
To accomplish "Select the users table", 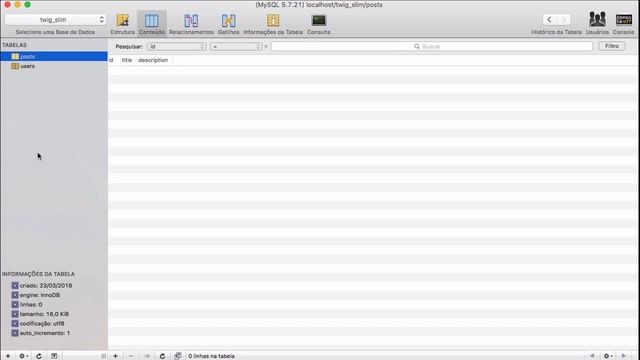I will point(54,66).
